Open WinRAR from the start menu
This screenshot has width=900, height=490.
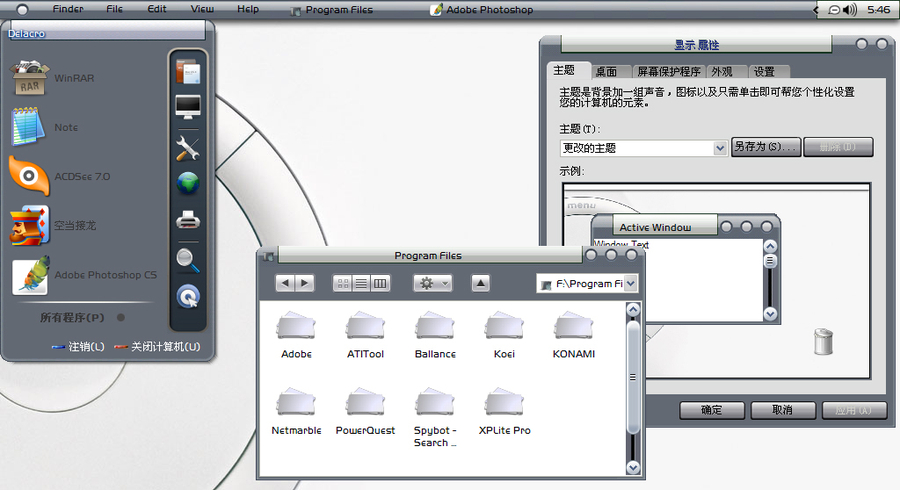(52, 78)
